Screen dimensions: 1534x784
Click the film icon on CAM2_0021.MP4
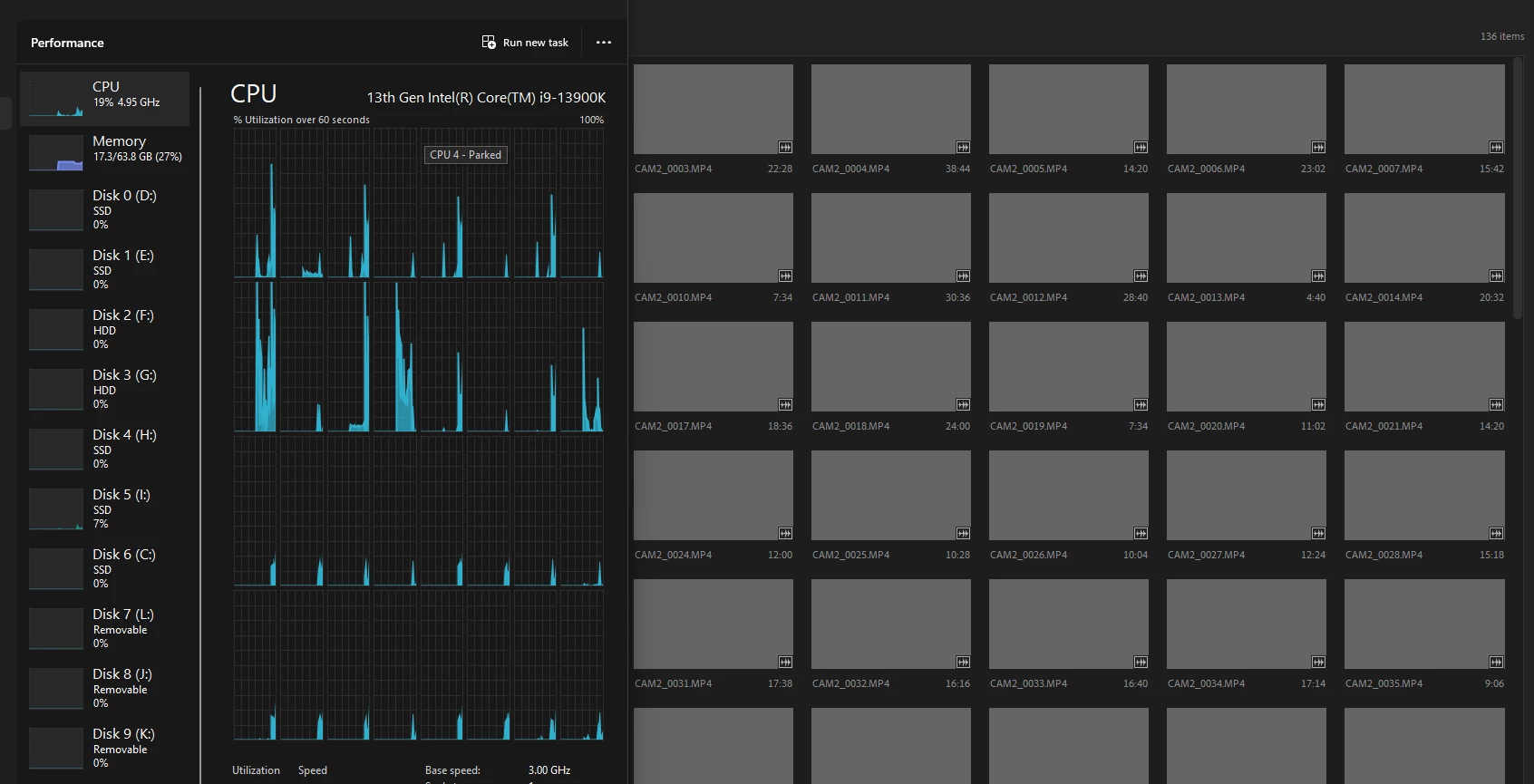tap(1496, 404)
